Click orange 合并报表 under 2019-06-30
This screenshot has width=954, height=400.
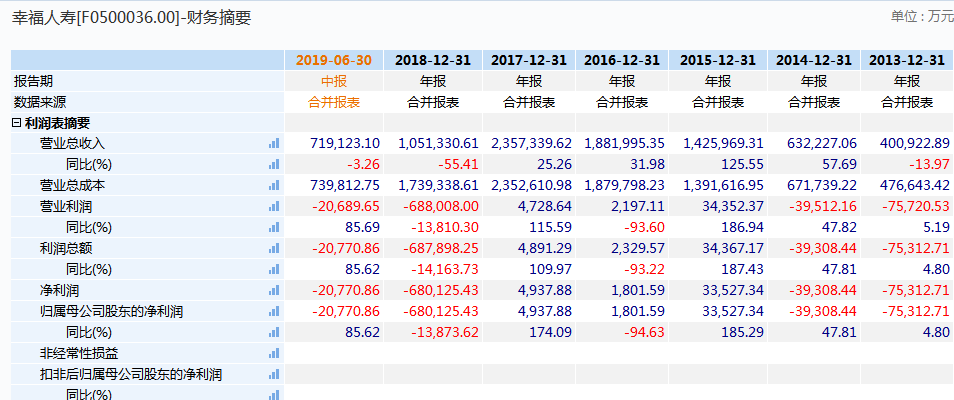tap(333, 102)
